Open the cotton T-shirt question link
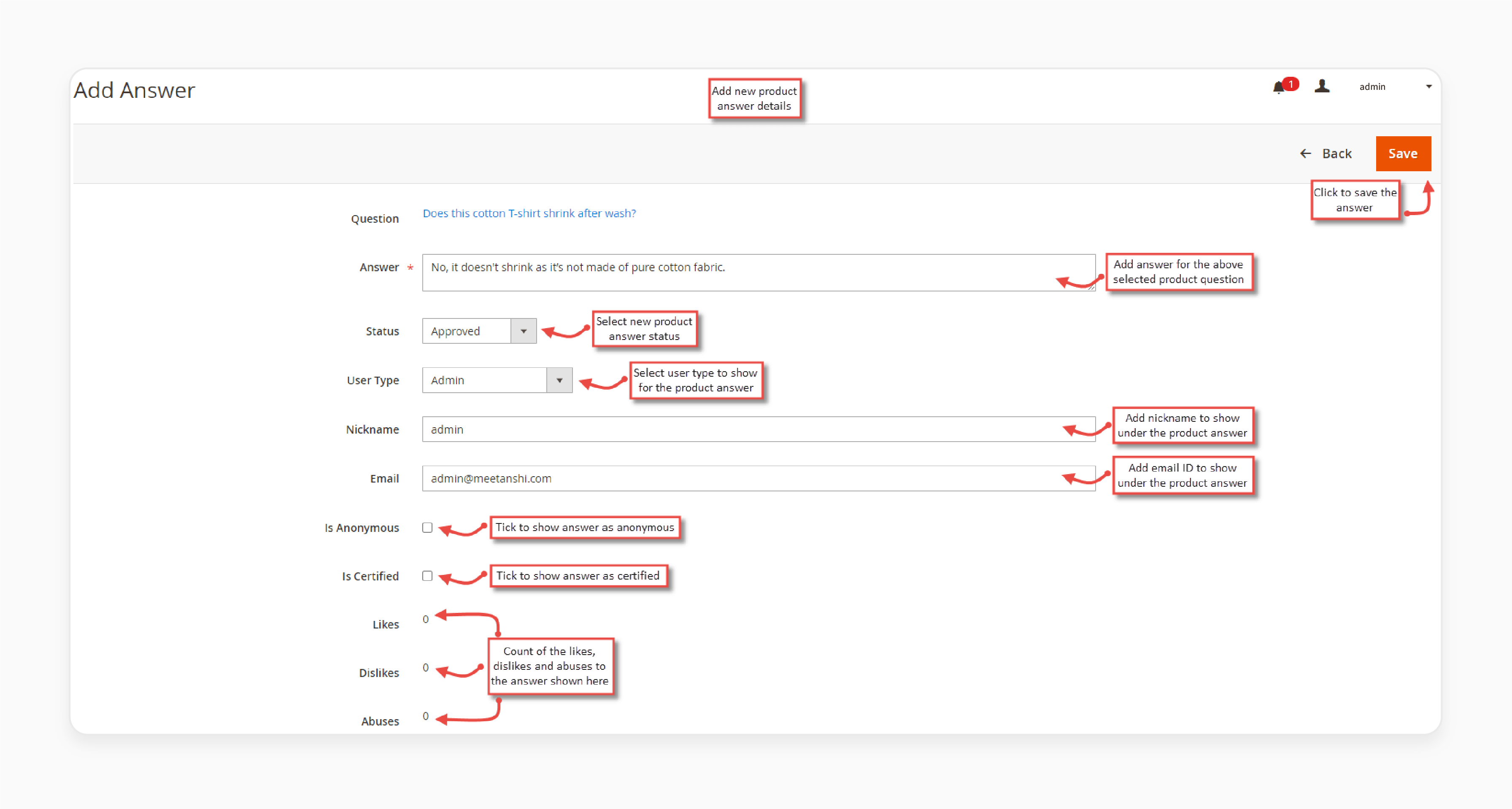 point(529,213)
